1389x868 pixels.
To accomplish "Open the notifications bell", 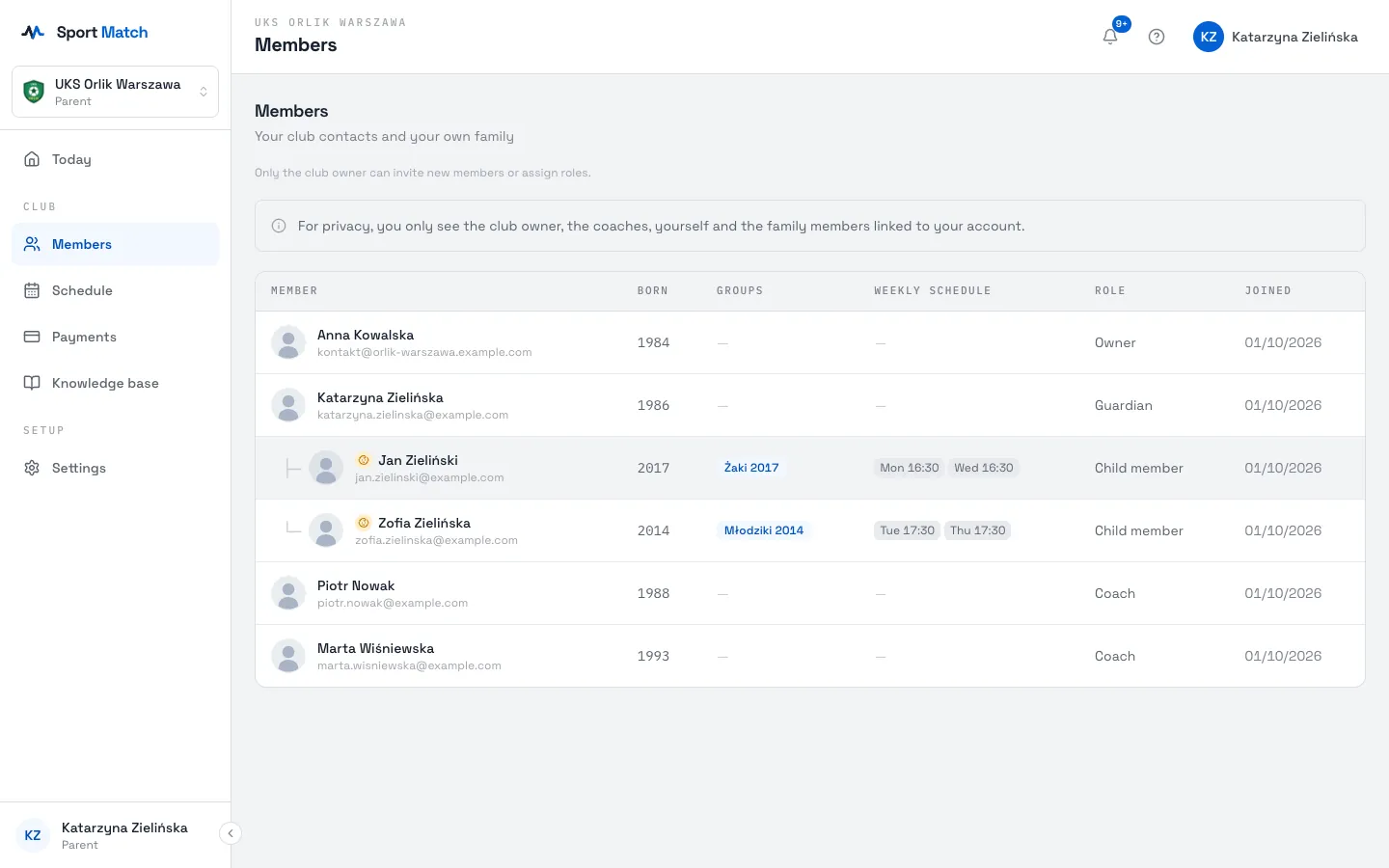I will [x=1110, y=37].
